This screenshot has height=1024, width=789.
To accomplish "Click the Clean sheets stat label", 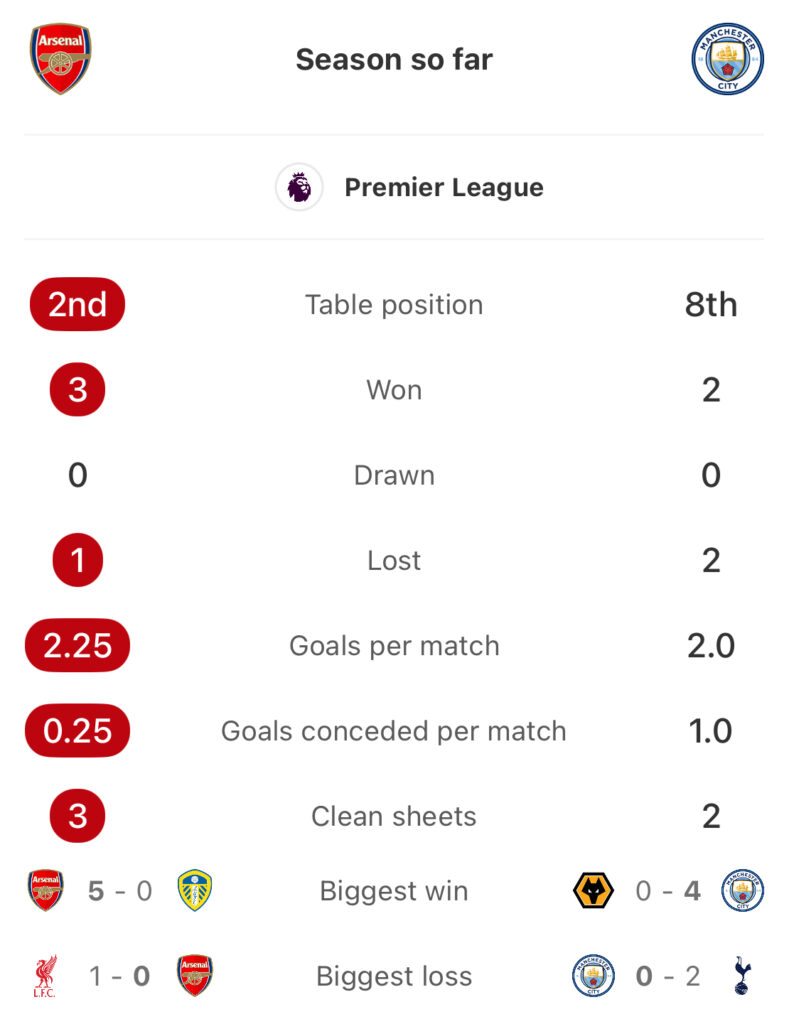I will click(394, 816).
